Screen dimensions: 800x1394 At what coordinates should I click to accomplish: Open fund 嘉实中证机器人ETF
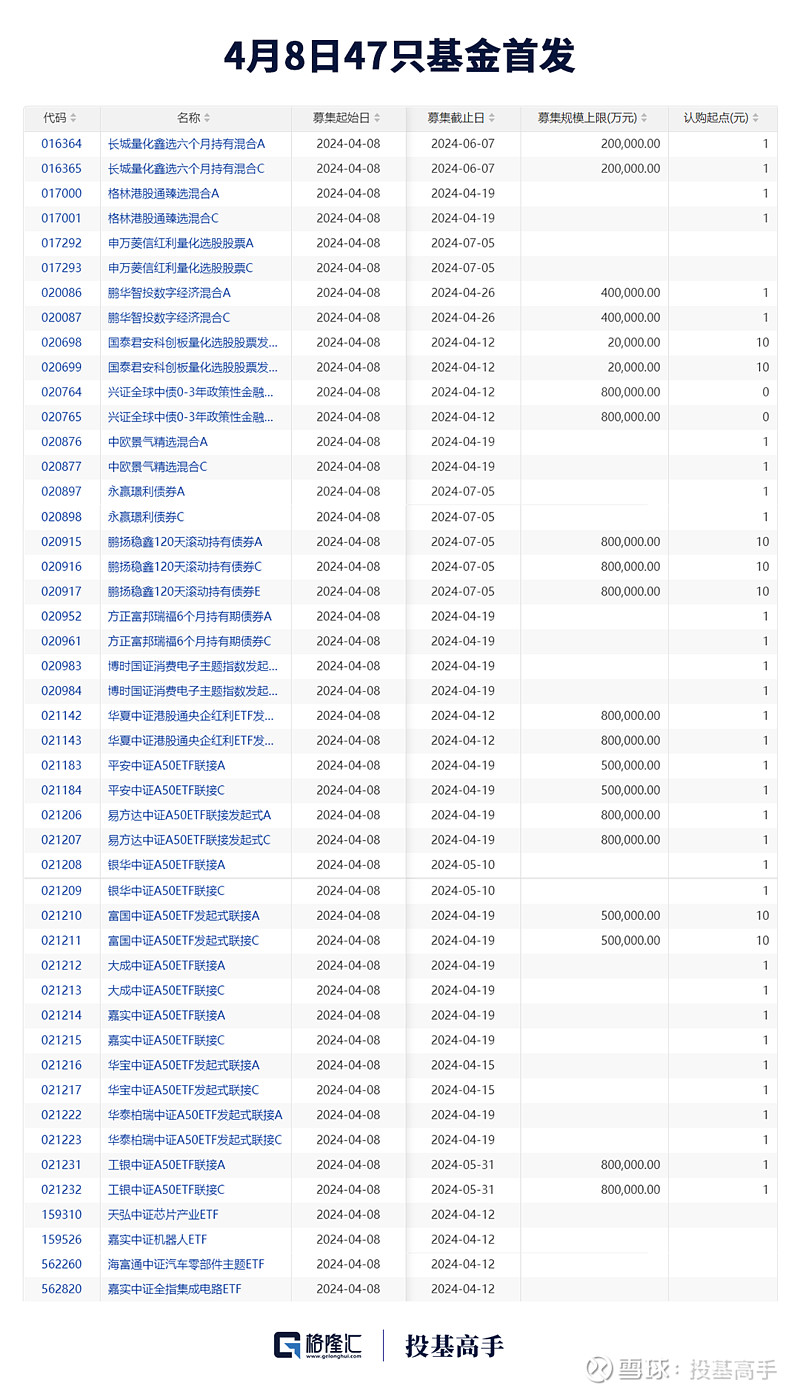click(x=158, y=1239)
